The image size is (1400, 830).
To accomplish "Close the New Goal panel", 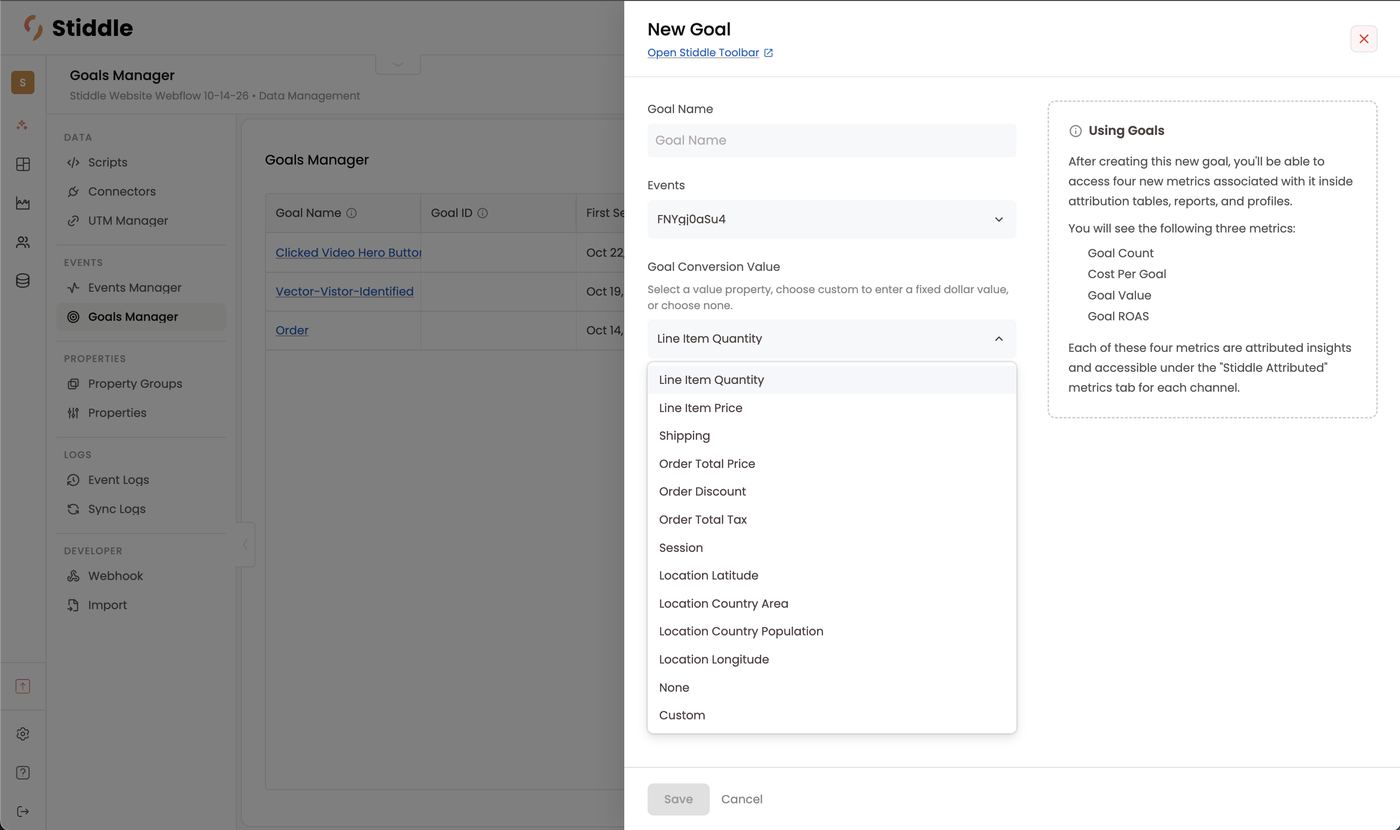I will pyautogui.click(x=1364, y=39).
